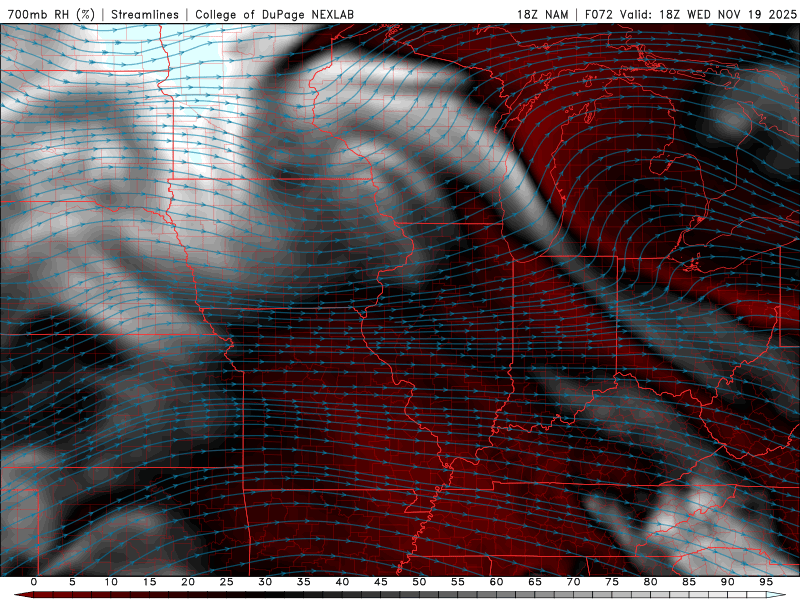Click the colorbar label 70
Screen dimensions: 800x600
(573, 582)
